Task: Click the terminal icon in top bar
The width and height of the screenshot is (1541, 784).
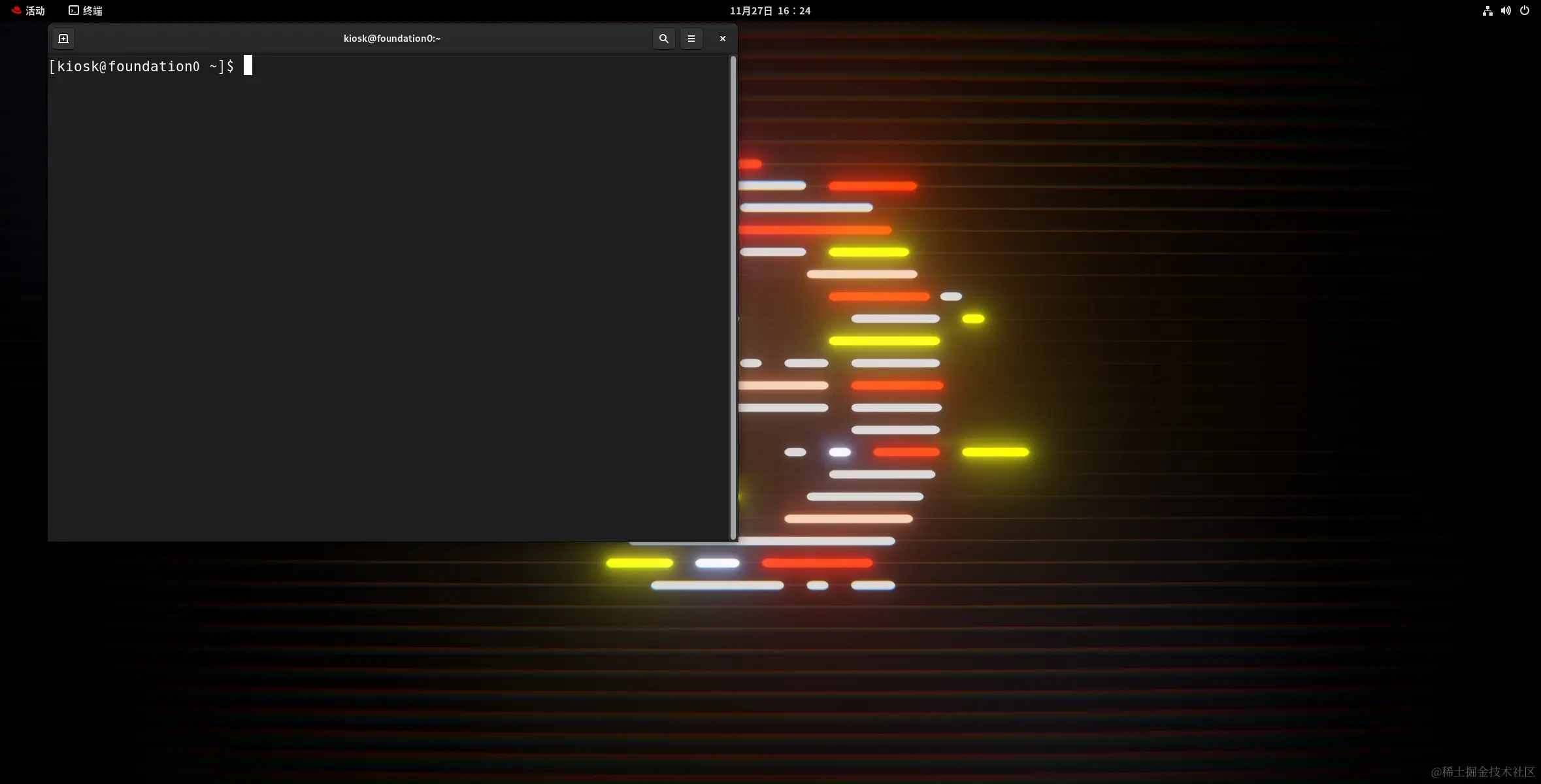Action: click(74, 10)
